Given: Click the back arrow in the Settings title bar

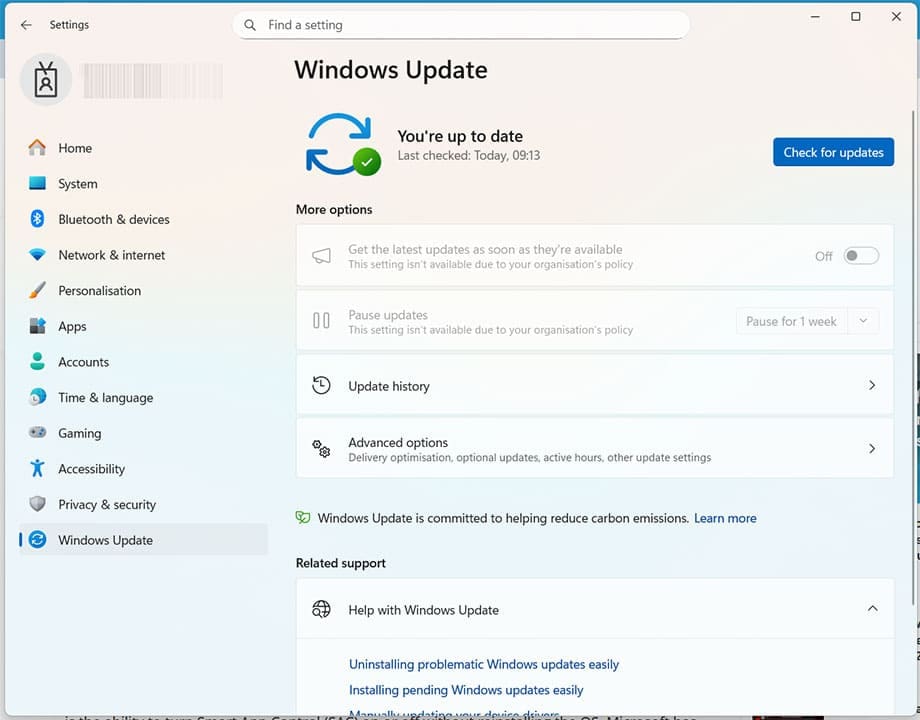Looking at the screenshot, I should tap(26, 25).
